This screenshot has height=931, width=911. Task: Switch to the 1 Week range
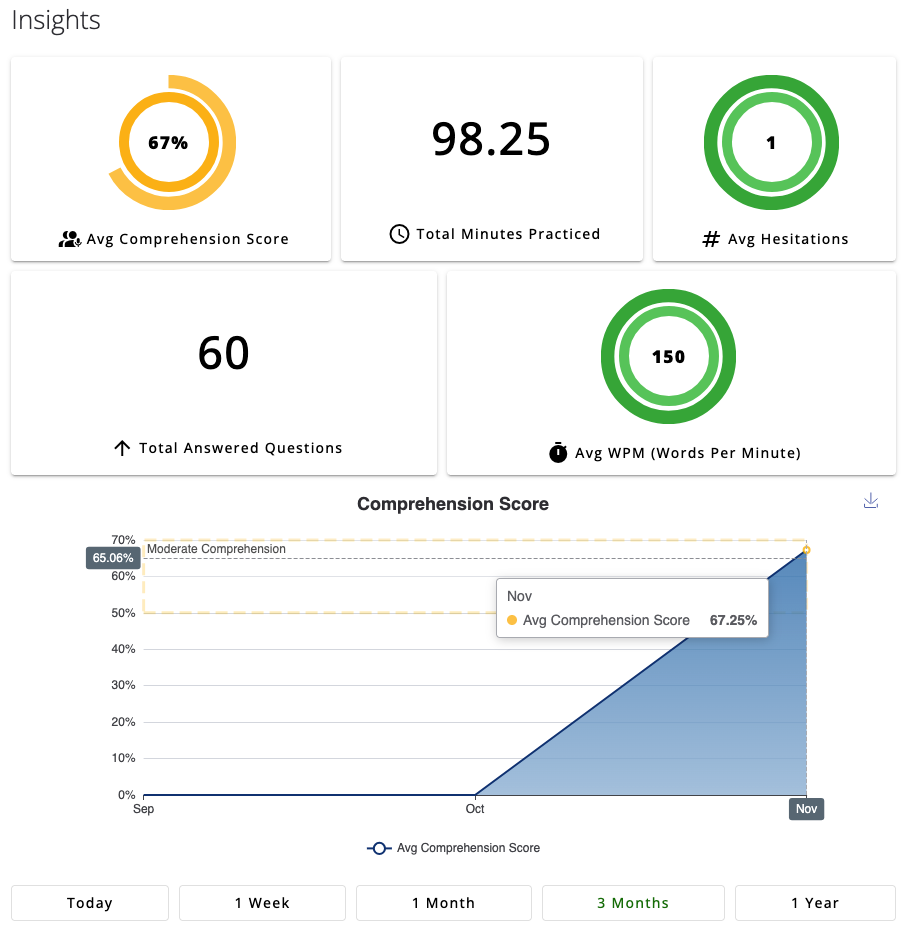coord(262,903)
